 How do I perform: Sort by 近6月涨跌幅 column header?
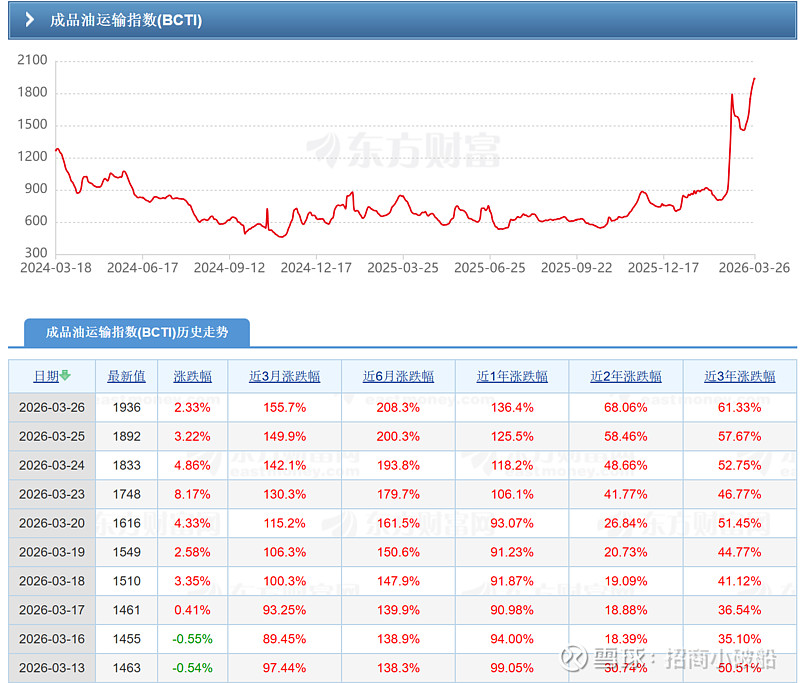[x=398, y=376]
